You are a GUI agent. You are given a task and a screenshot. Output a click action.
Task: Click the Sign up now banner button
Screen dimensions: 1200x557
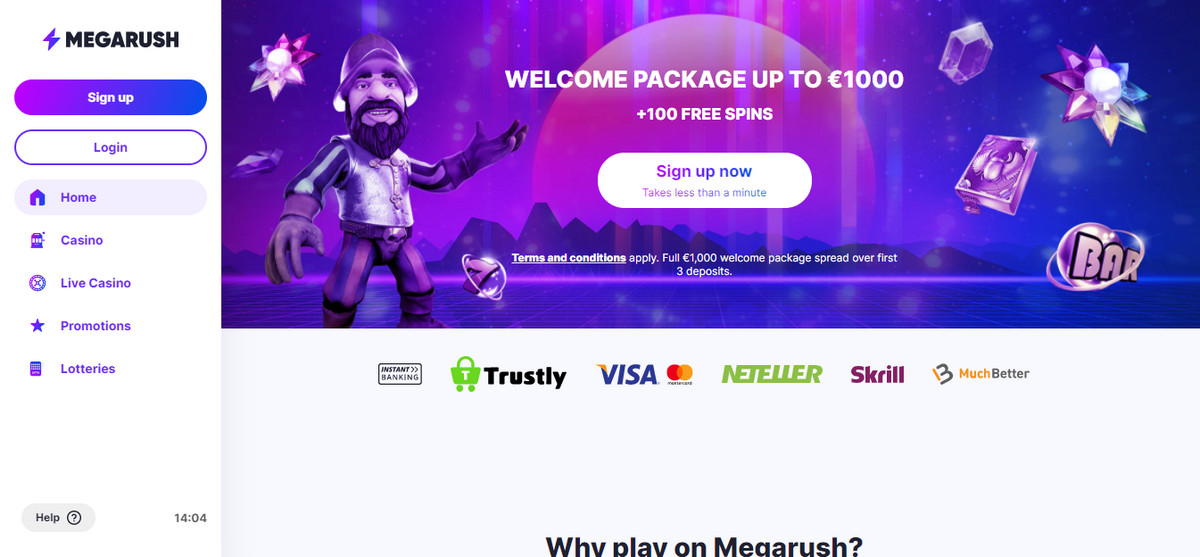704,180
